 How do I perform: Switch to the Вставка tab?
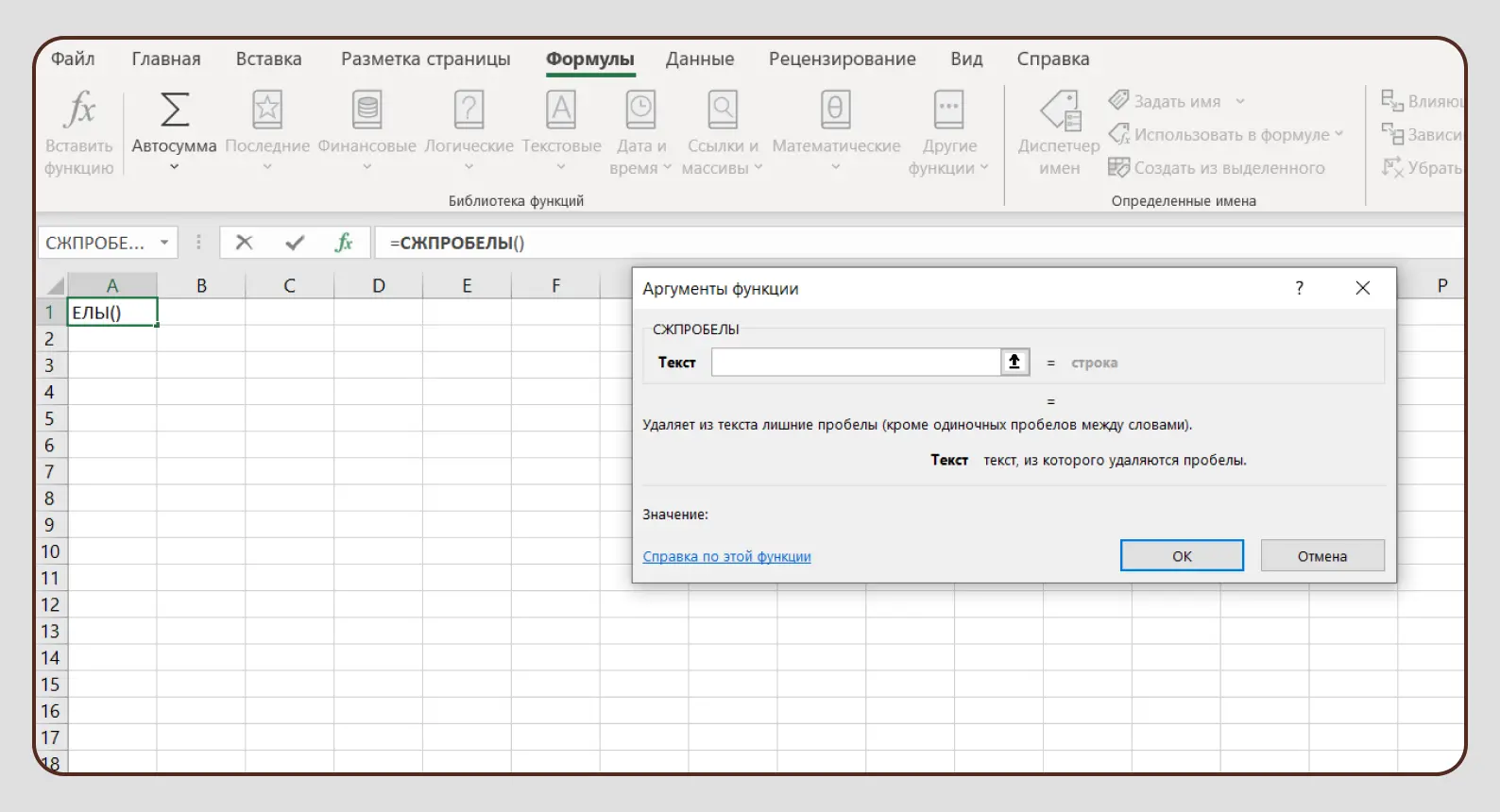[269, 59]
